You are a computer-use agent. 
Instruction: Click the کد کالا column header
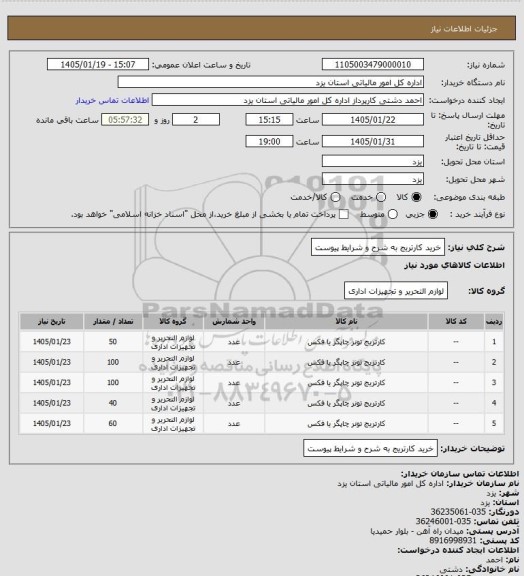click(x=456, y=321)
